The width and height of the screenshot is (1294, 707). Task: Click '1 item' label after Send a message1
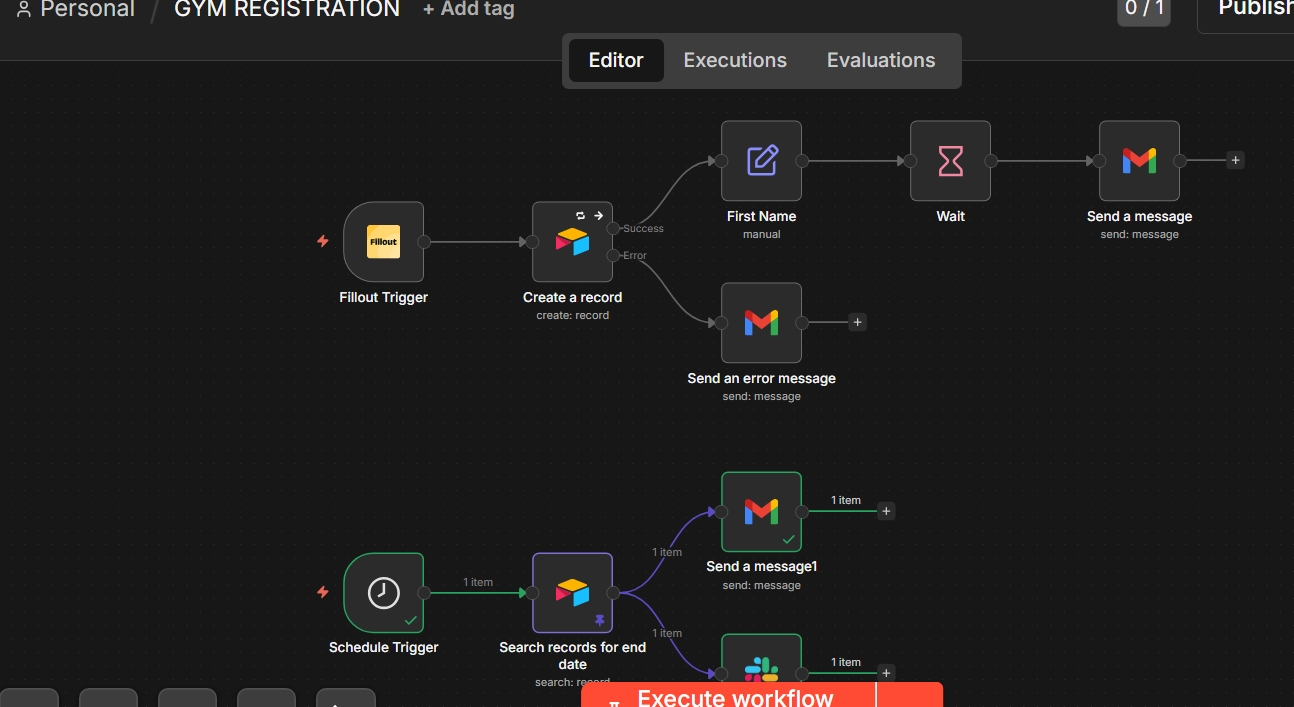(846, 500)
